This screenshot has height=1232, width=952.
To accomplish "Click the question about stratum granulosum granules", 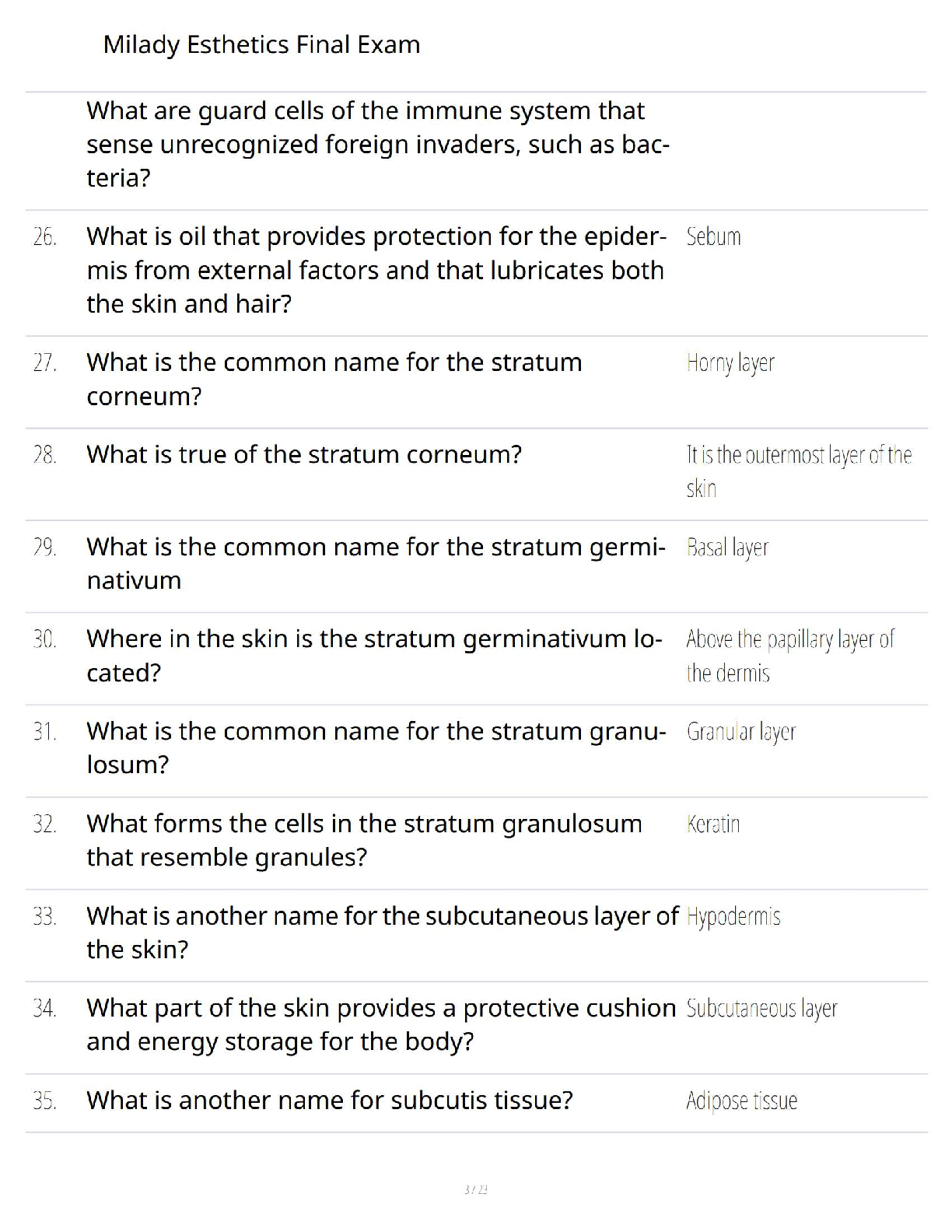I will click(364, 840).
